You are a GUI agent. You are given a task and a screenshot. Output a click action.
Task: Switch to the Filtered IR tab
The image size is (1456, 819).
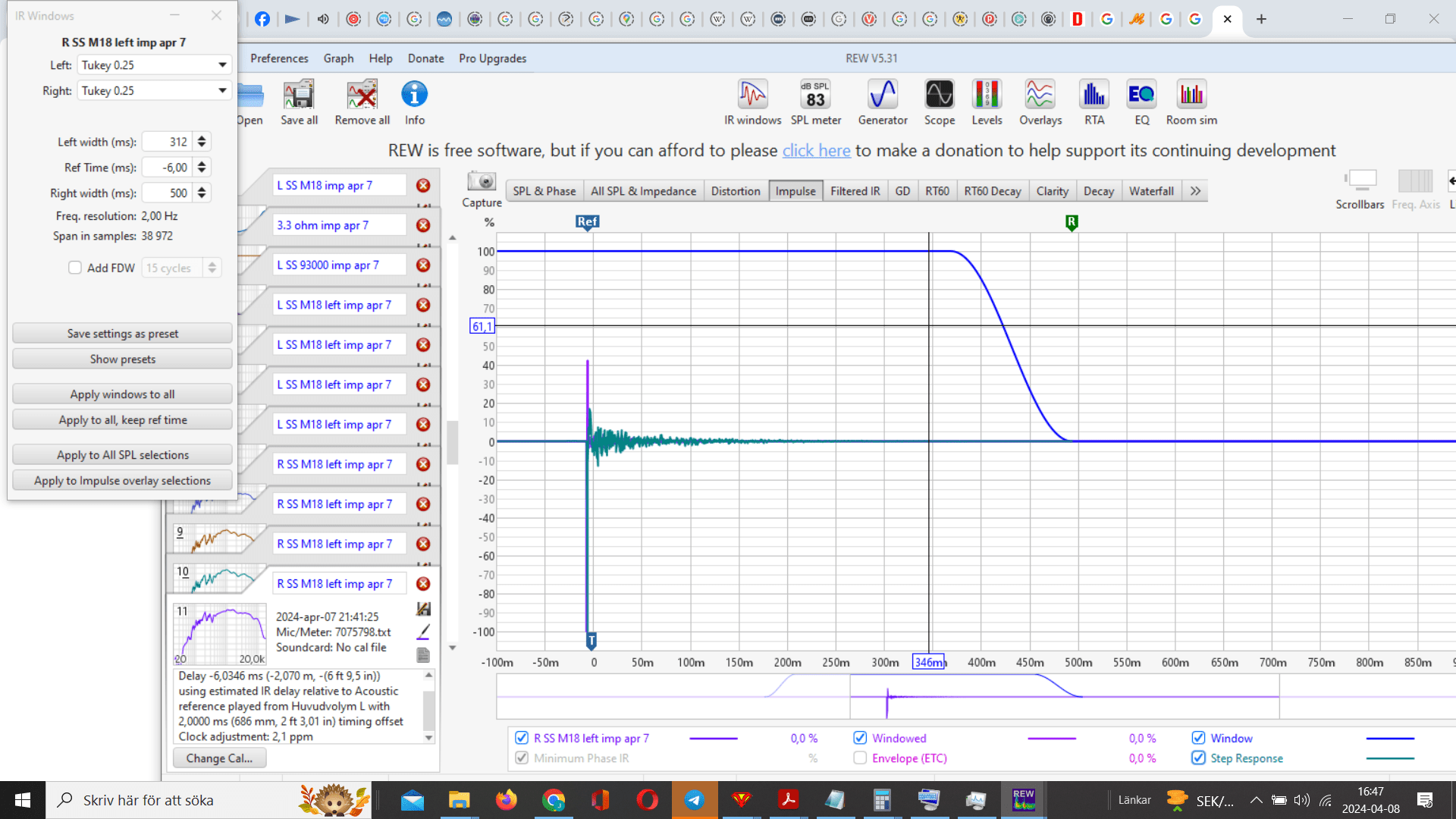(855, 191)
